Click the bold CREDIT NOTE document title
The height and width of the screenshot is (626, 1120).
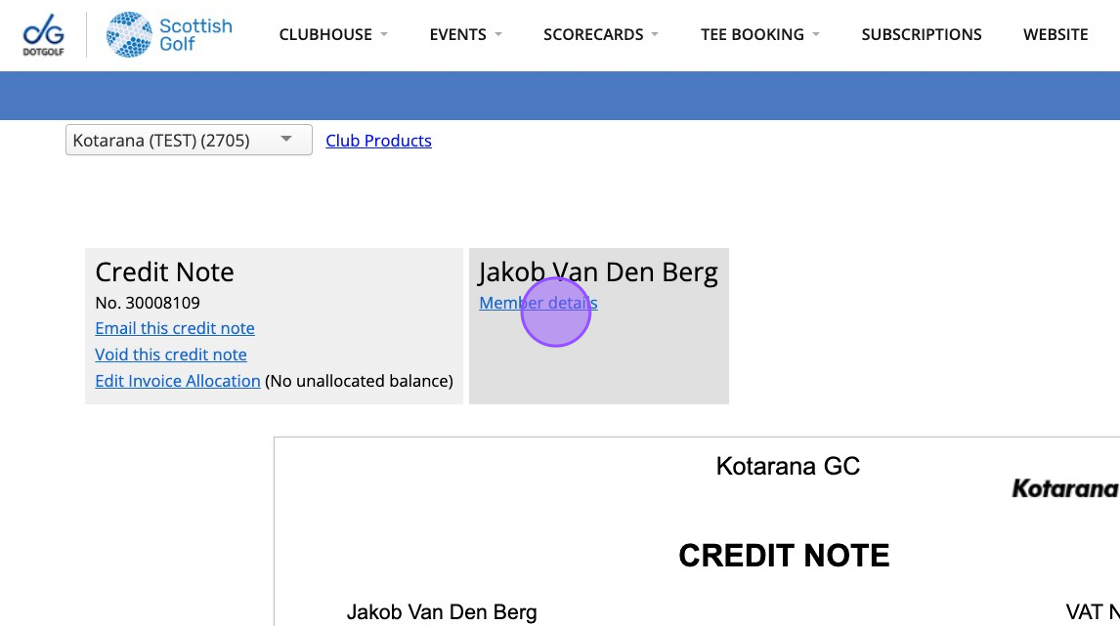tap(784, 556)
